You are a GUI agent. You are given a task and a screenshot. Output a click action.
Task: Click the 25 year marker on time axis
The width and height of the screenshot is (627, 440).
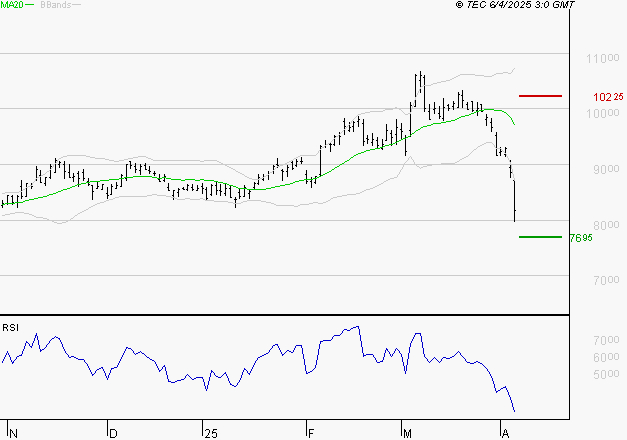click(x=210, y=433)
